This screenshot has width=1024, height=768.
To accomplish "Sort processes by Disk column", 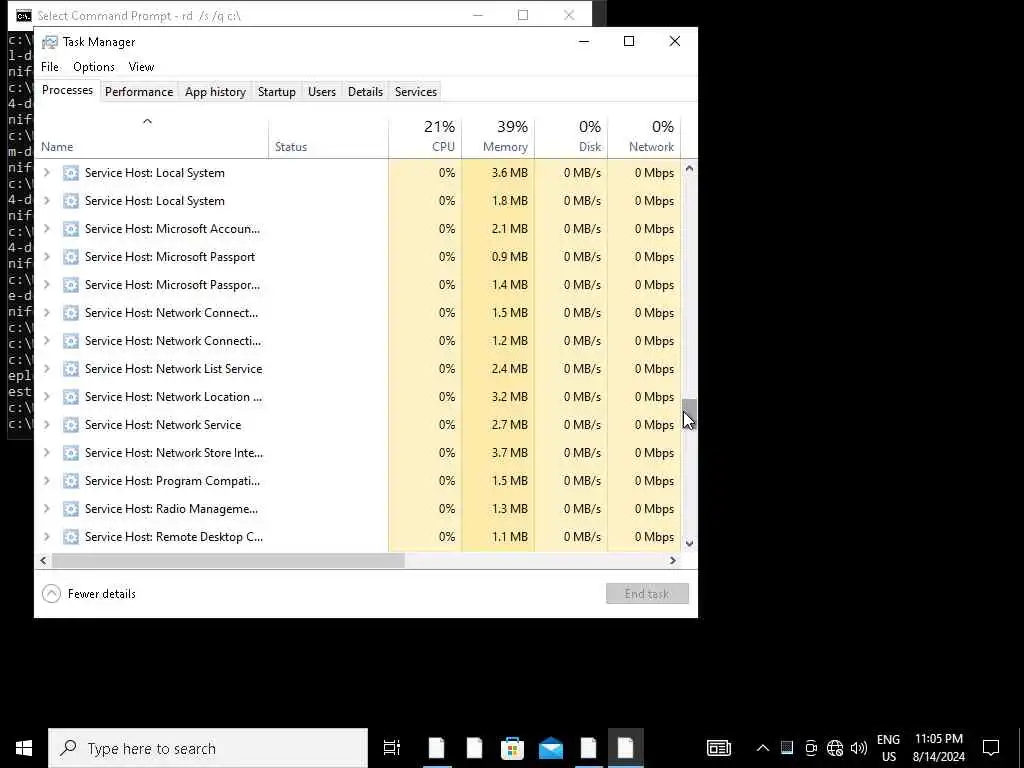I will (x=571, y=136).
